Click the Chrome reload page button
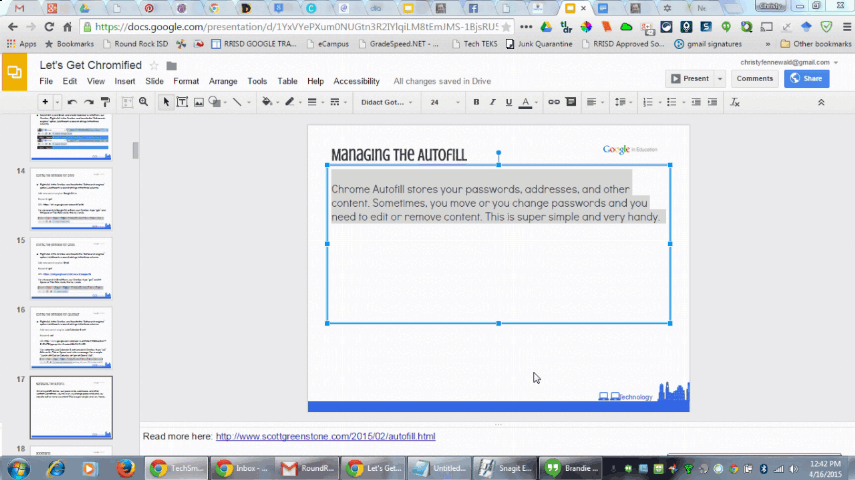 [49, 26]
